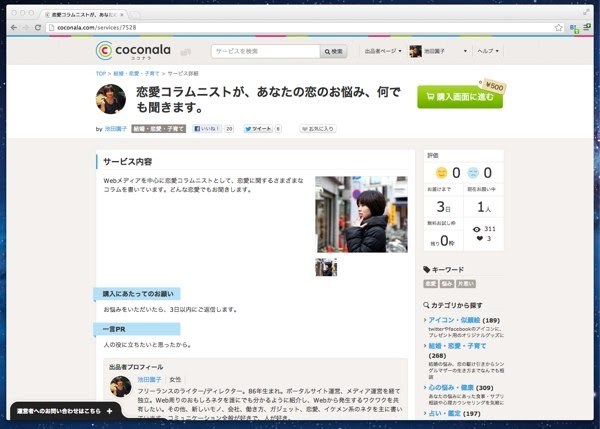The width and height of the screenshot is (600, 429).
Task: Click the サービスを検索 search field
Action: (264, 51)
